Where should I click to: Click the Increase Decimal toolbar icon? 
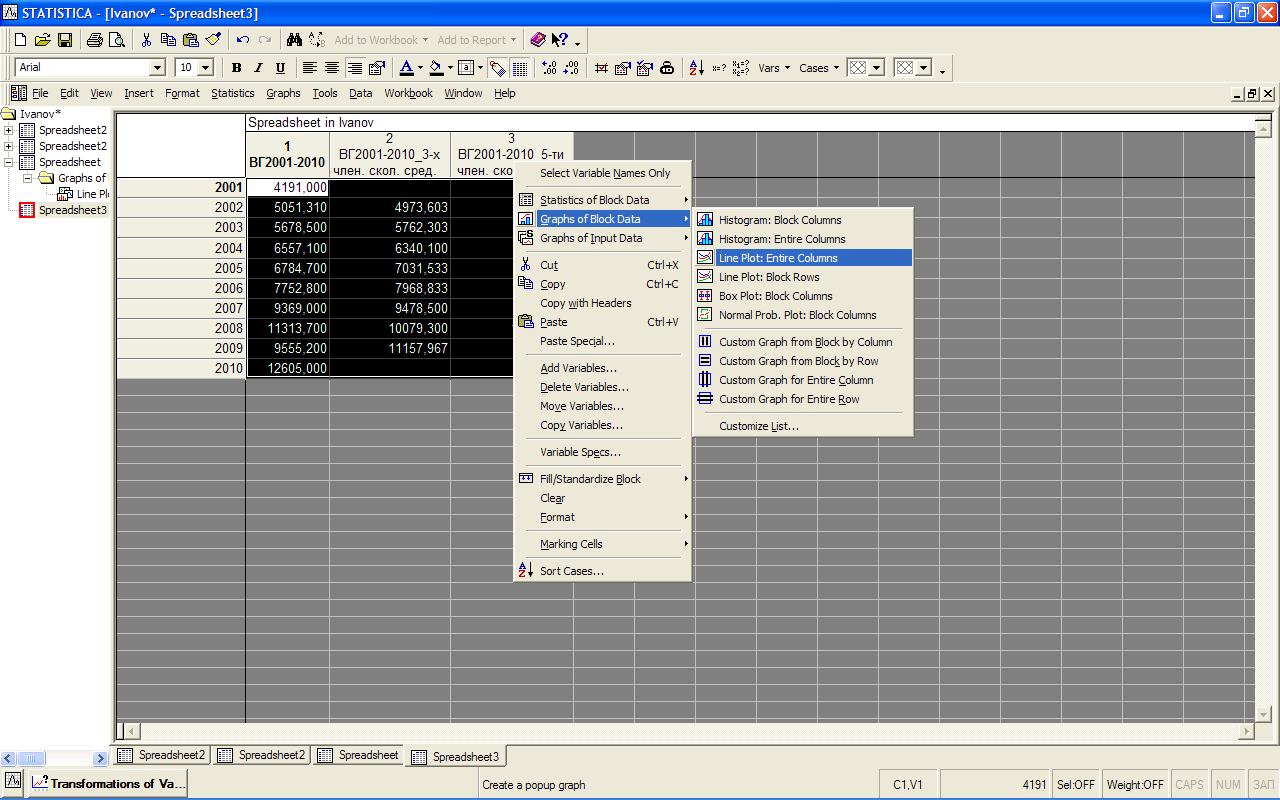point(549,68)
